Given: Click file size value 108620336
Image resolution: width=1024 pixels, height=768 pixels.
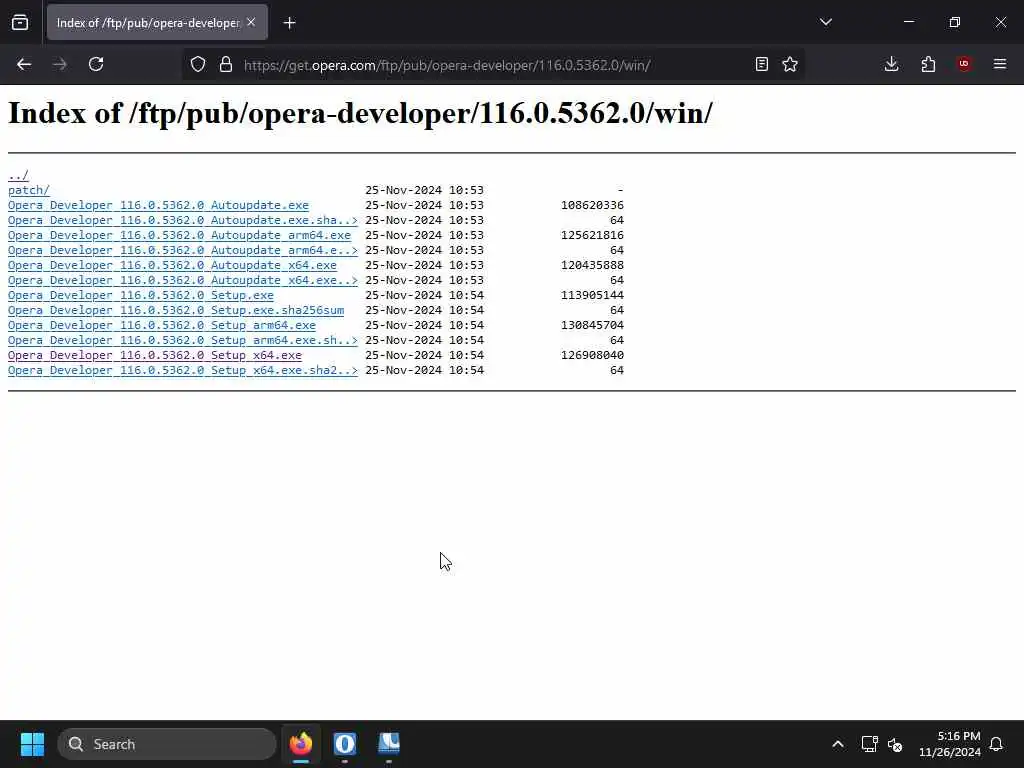Looking at the screenshot, I should [592, 205].
